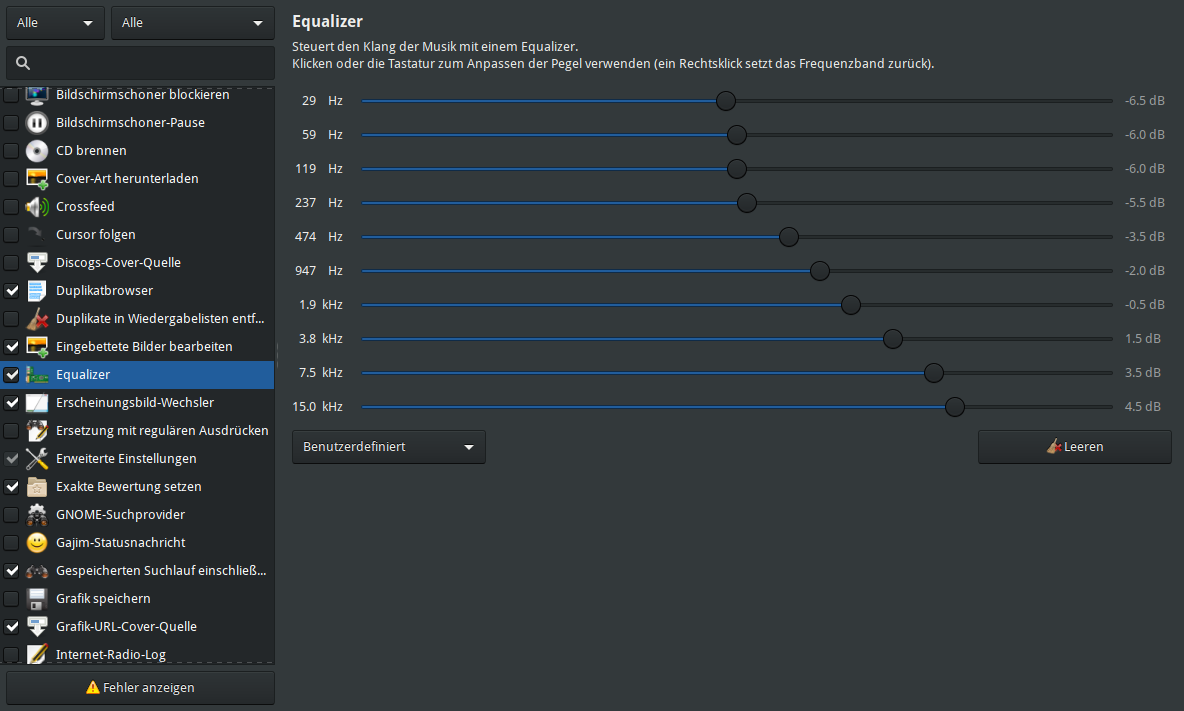Uncheck Erscheinungsbild-Wechsler plugin
Screen dimensions: 1184x711
11,402
